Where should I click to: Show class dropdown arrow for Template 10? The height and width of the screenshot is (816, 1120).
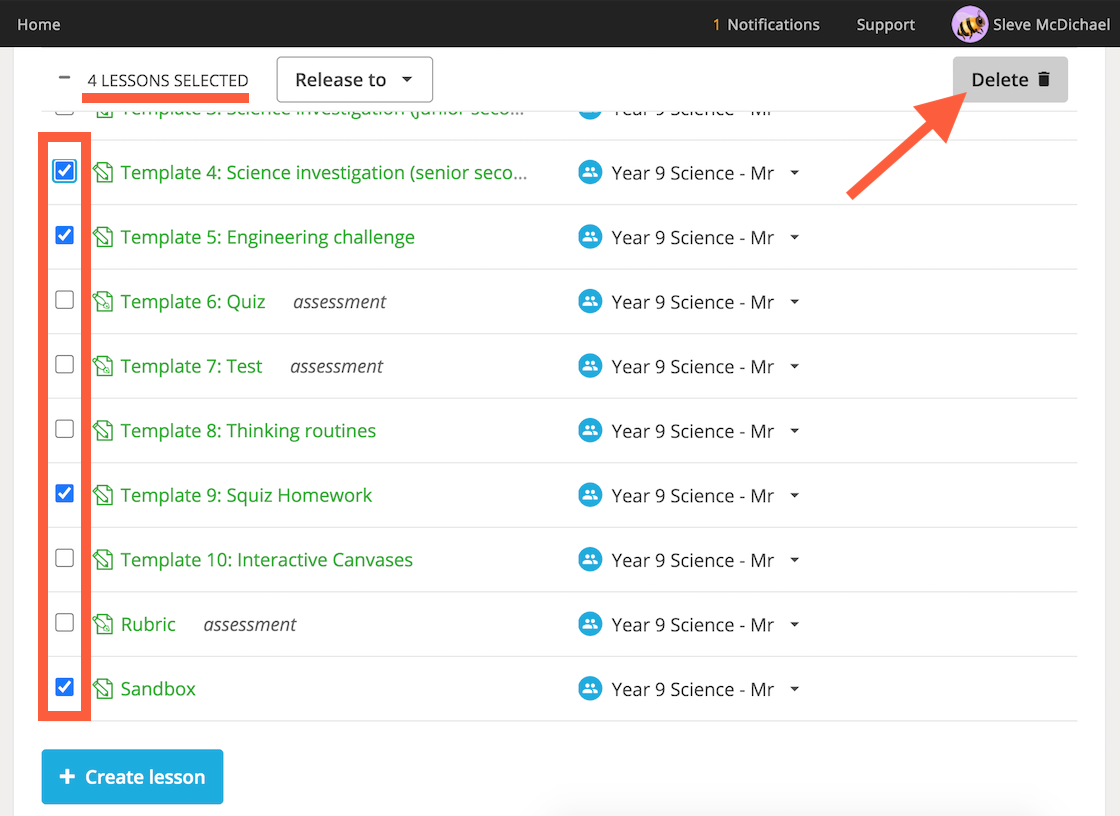click(794, 560)
